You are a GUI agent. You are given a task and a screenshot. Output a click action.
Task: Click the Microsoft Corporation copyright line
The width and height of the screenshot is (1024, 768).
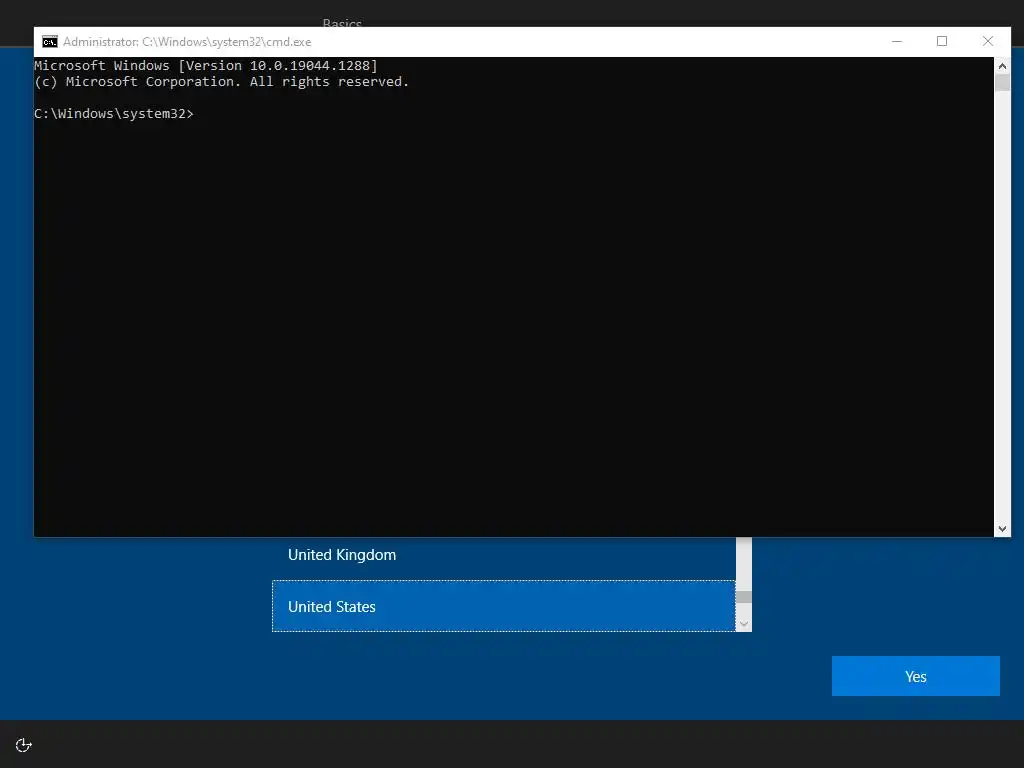(221, 82)
